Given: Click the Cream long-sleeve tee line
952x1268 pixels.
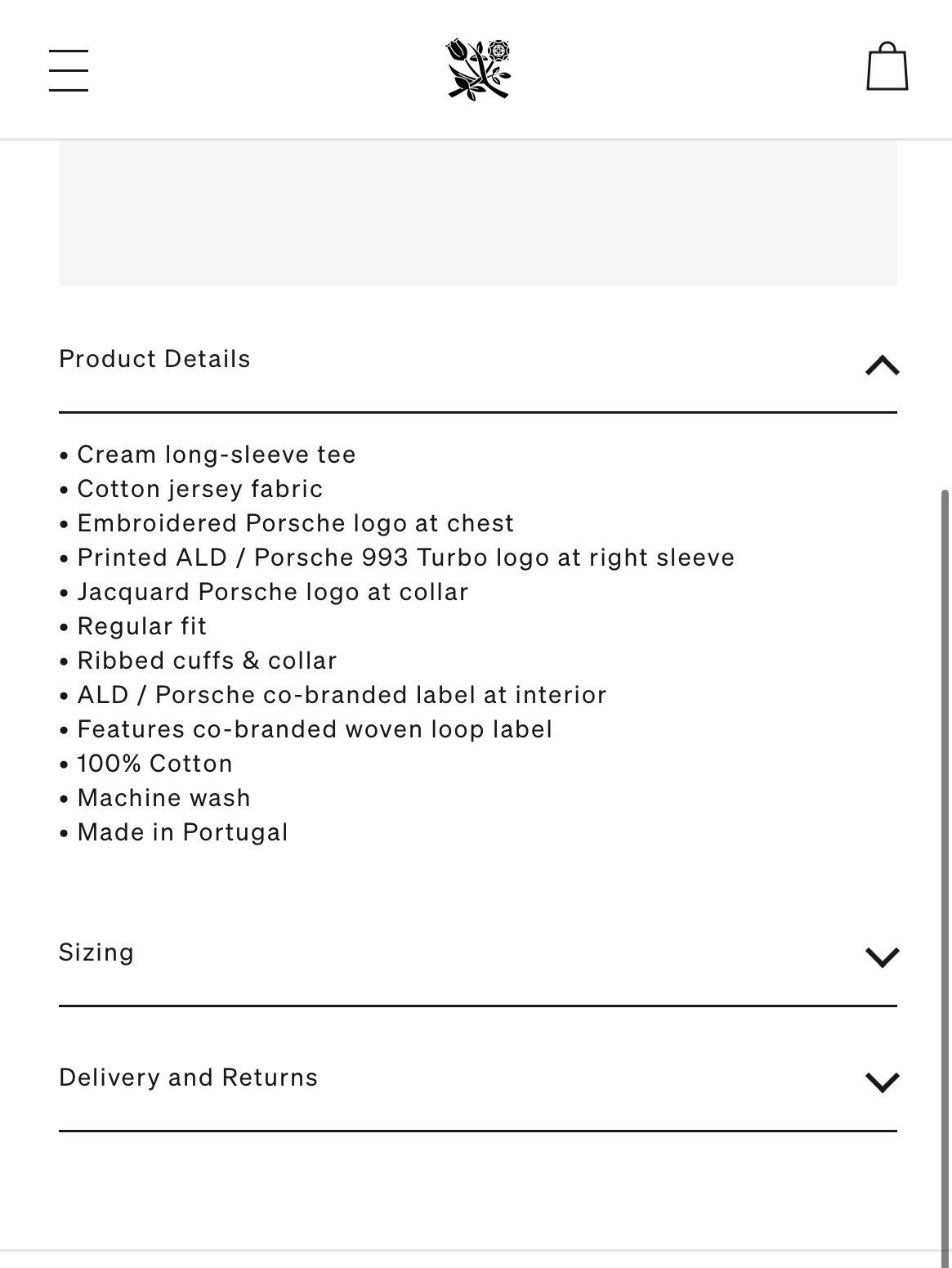Looking at the screenshot, I should [208, 455].
